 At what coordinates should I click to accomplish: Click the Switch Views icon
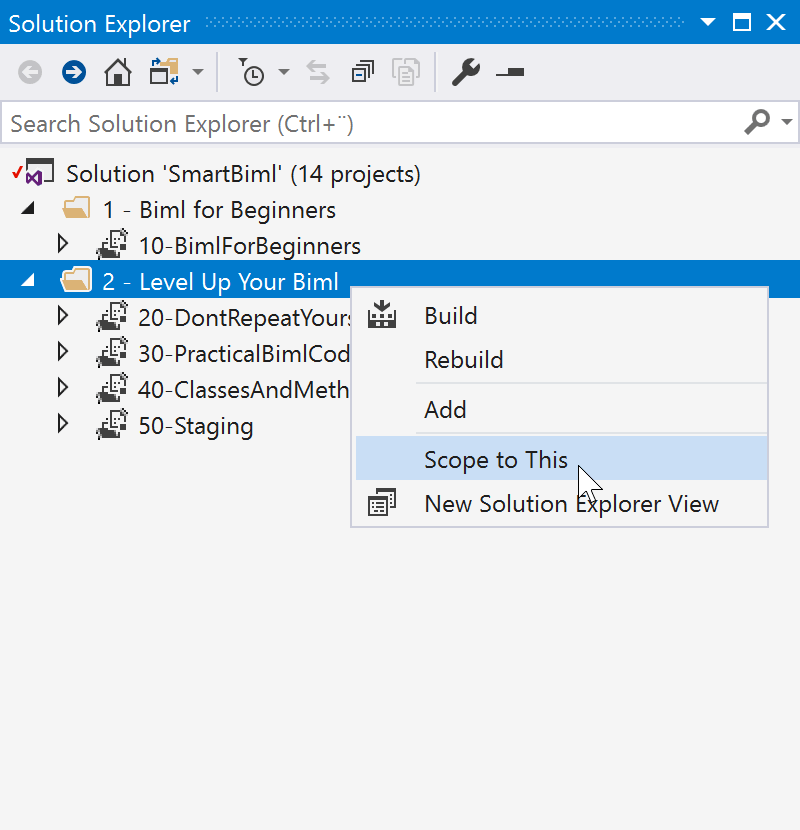163,72
